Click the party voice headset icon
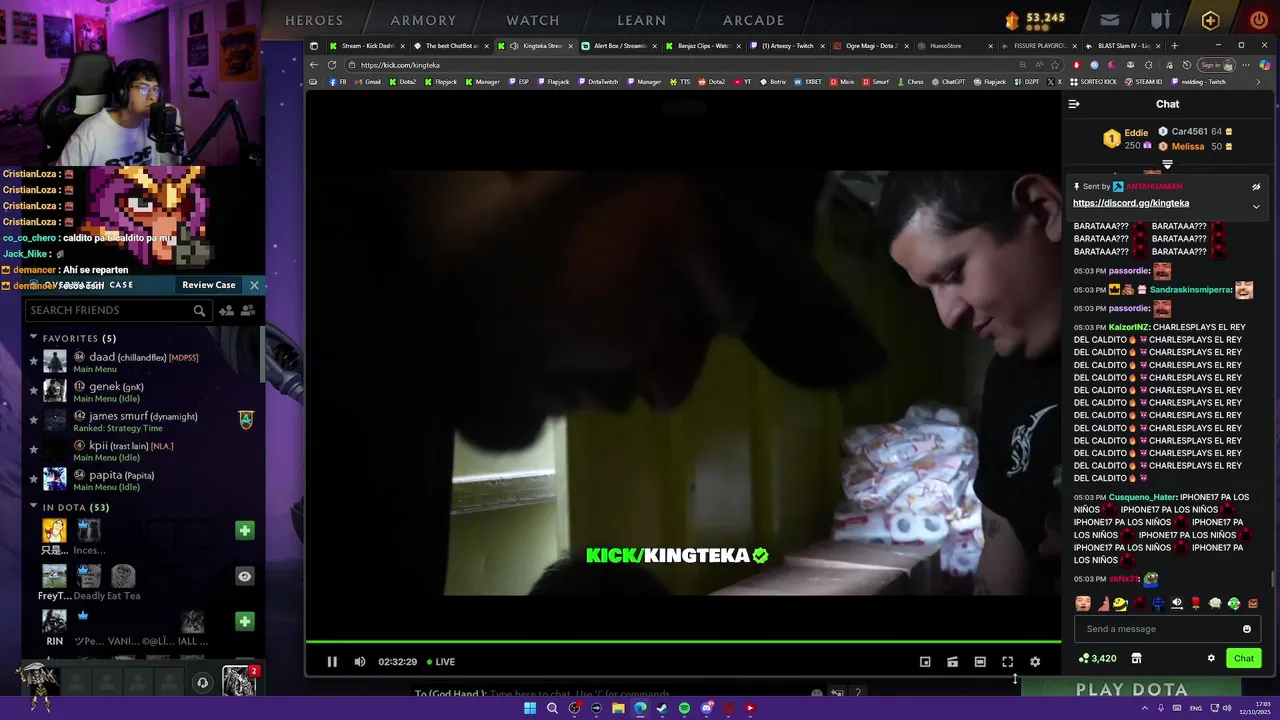Screen dimensions: 1280x720 pyautogui.click(x=202, y=683)
